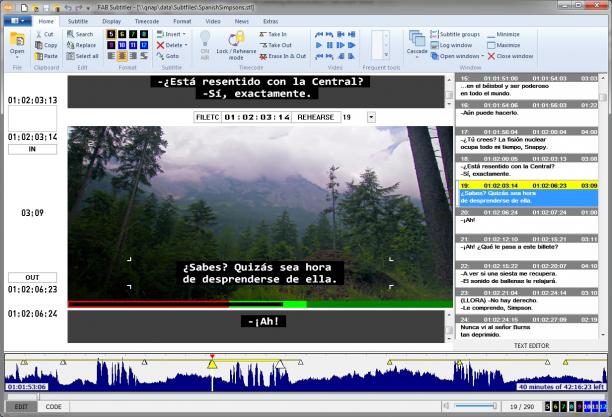
Task: Click the yellow in-cue marker on waveform
Action: coord(212,364)
